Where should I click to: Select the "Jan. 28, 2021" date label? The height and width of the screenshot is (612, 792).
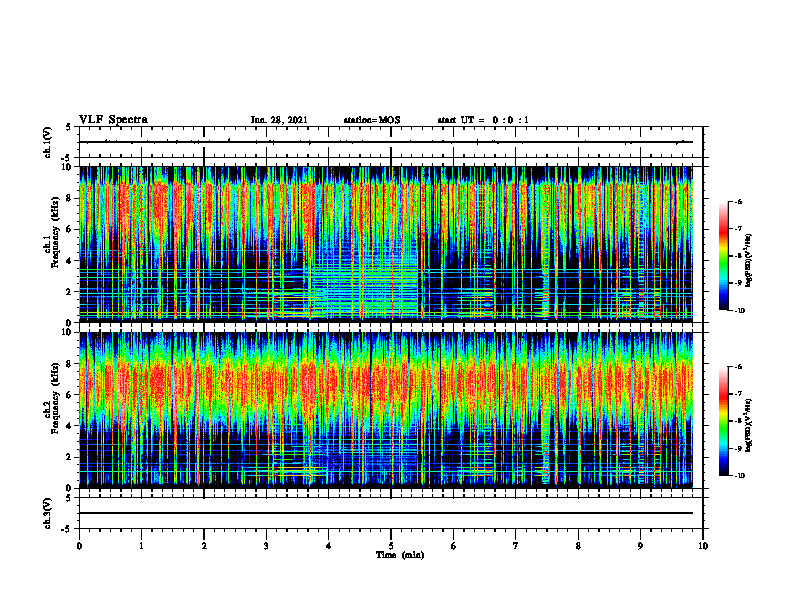point(279,120)
